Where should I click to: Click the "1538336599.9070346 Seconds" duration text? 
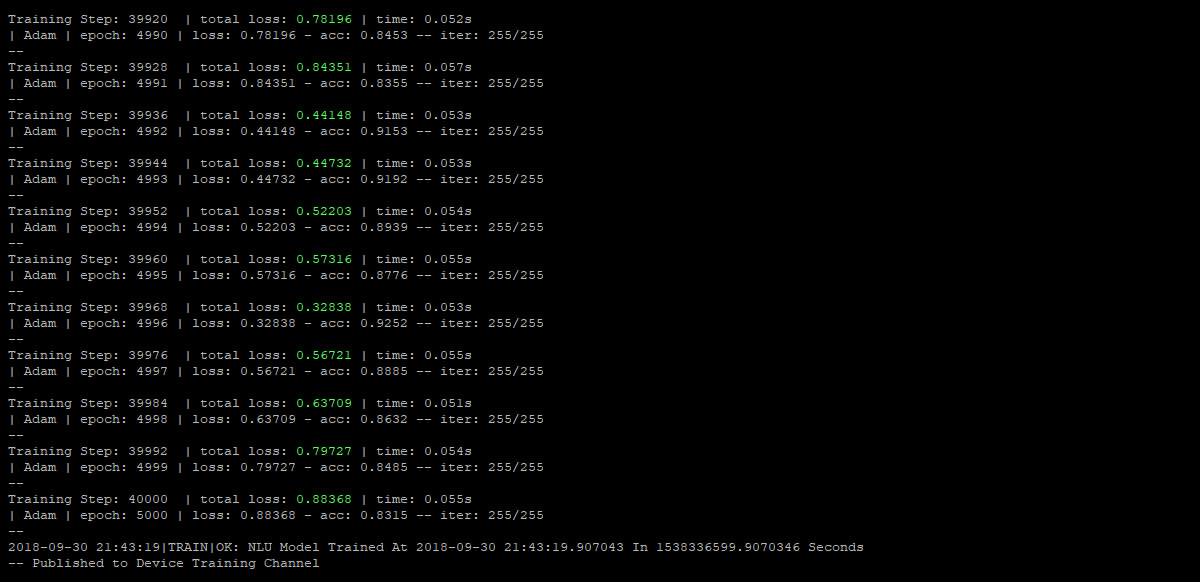pos(760,547)
